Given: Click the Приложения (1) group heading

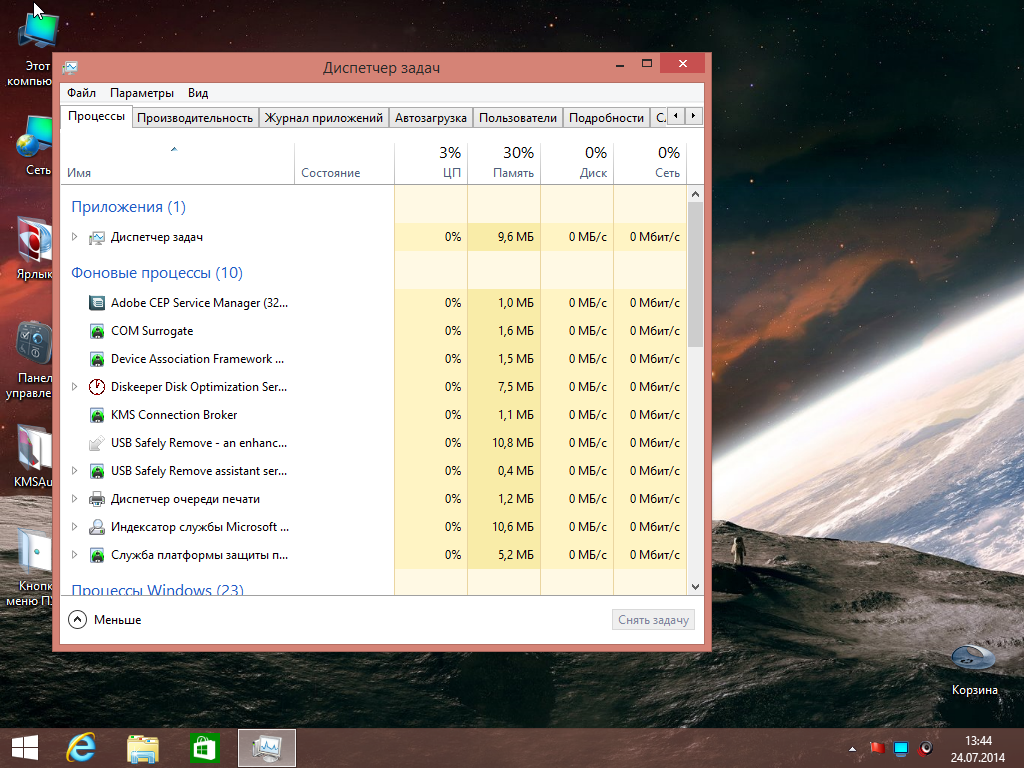Looking at the screenshot, I should point(129,207).
